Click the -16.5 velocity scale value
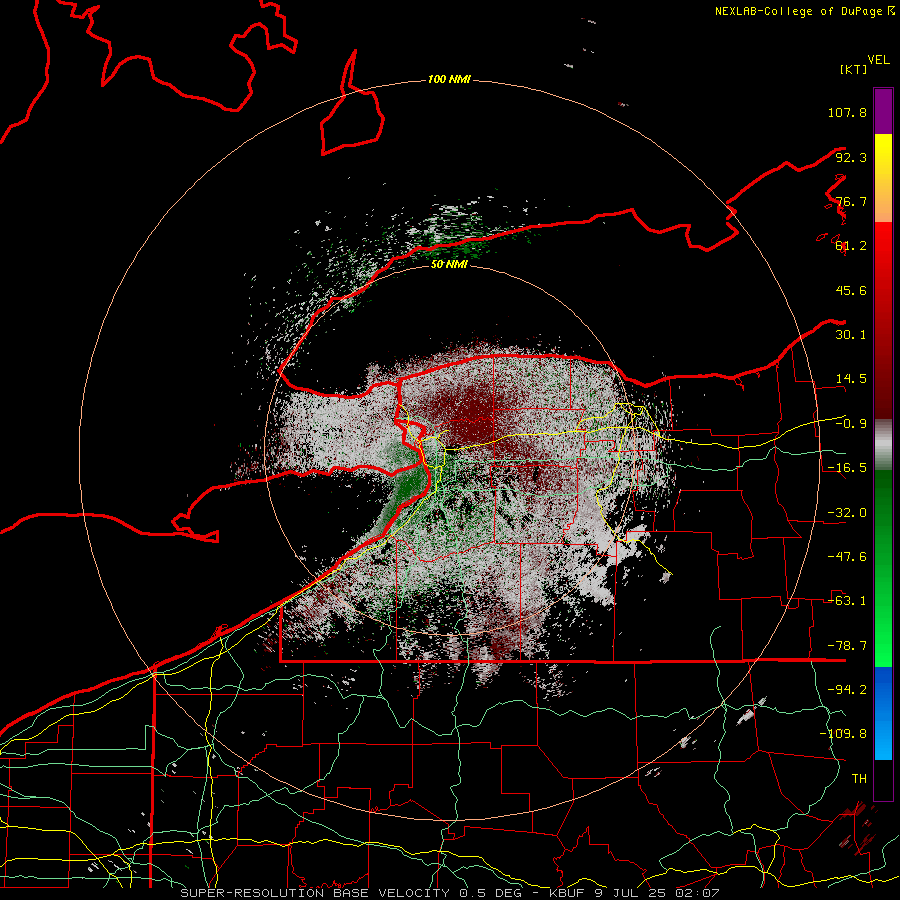Screen dimensions: 900x900 847,468
